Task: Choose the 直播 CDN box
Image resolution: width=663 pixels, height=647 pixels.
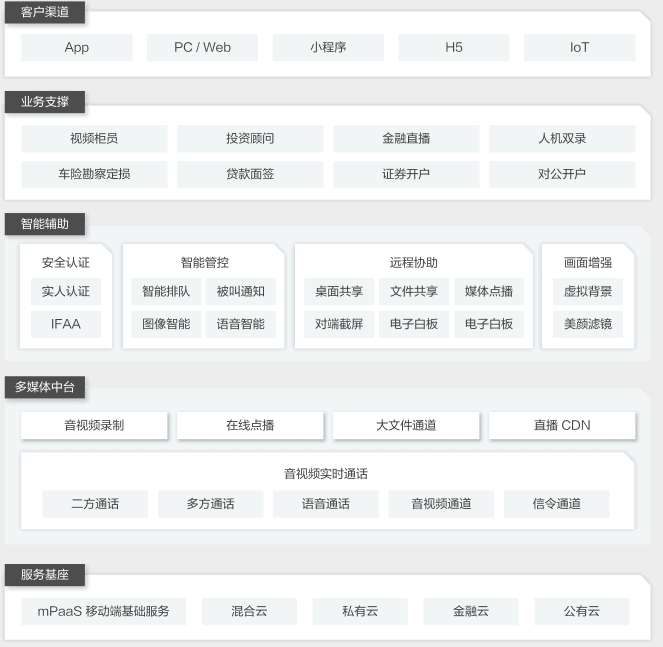Action: tap(562, 425)
